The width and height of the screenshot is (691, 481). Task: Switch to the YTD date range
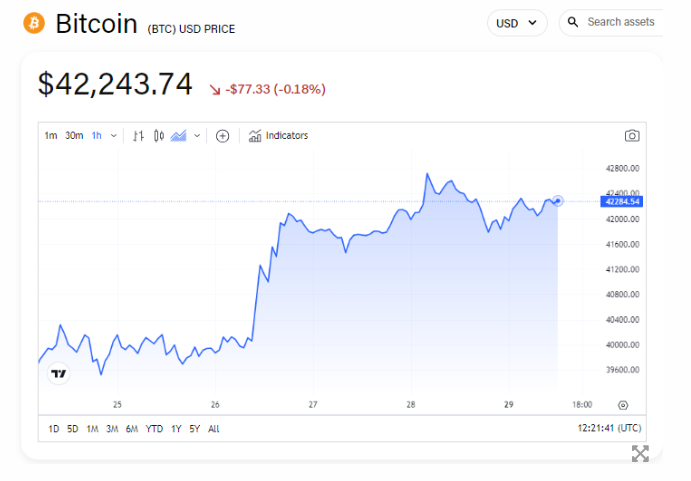coord(154,429)
